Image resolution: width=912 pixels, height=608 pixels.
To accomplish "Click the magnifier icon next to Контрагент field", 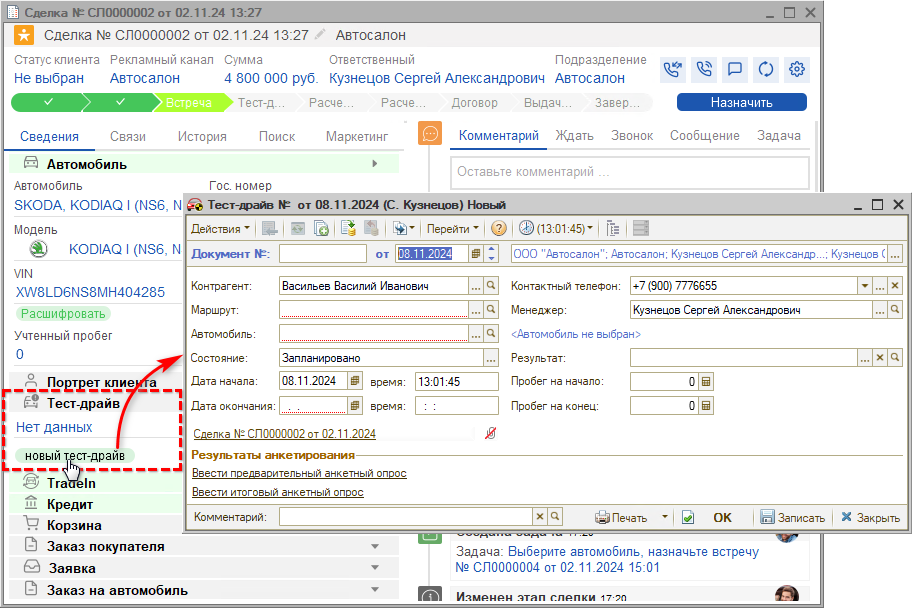I will coord(491,286).
